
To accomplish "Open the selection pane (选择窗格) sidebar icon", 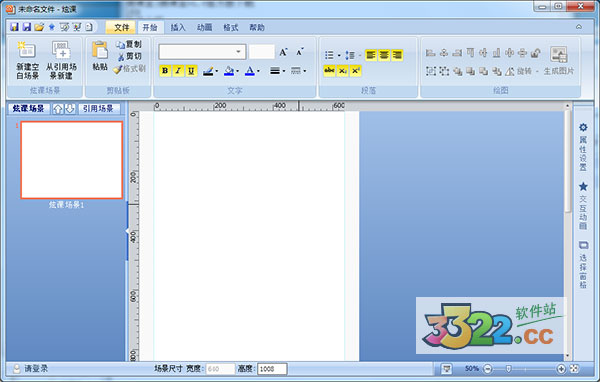I will click(x=583, y=264).
